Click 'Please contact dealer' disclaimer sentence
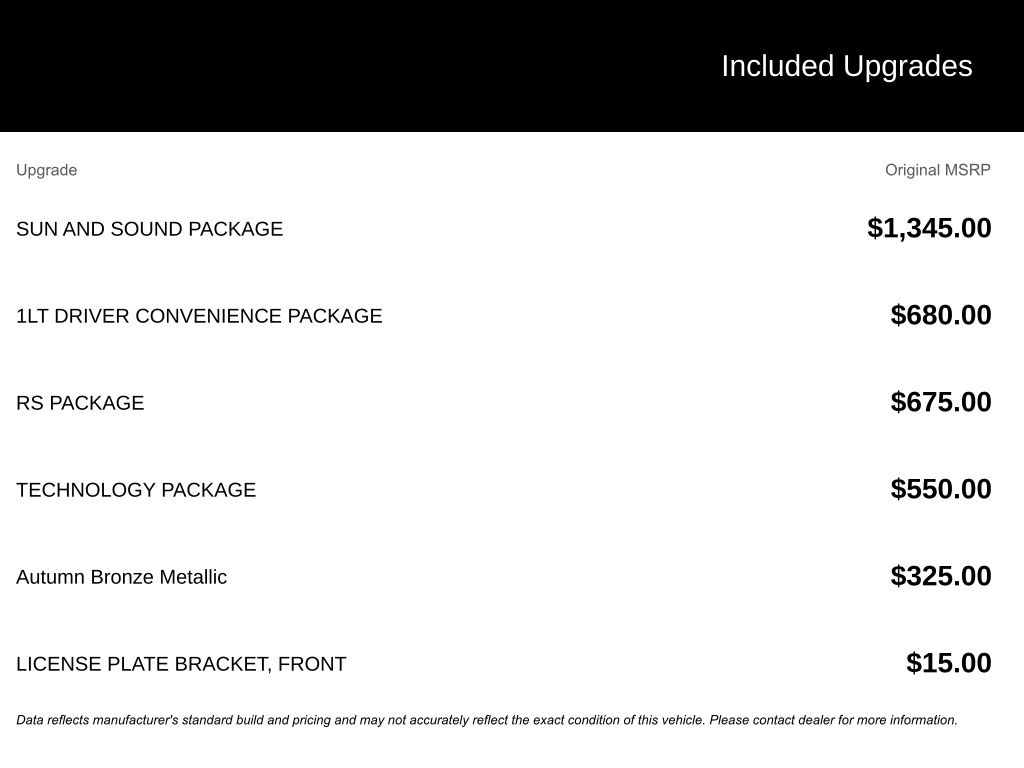The height and width of the screenshot is (768, 1024). (x=833, y=720)
